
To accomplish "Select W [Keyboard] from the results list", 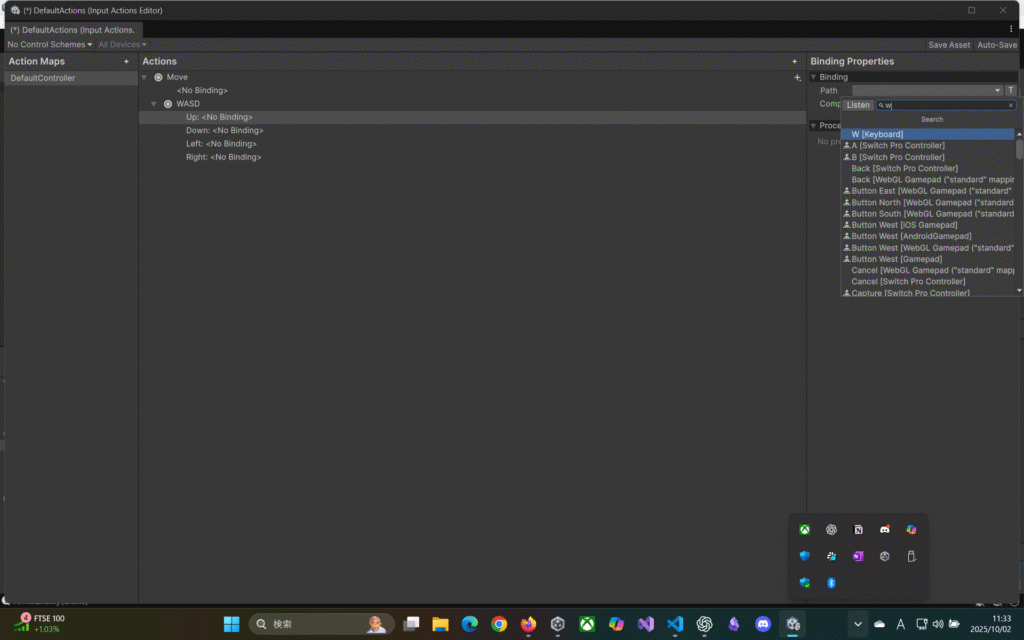I will pyautogui.click(x=877, y=134).
